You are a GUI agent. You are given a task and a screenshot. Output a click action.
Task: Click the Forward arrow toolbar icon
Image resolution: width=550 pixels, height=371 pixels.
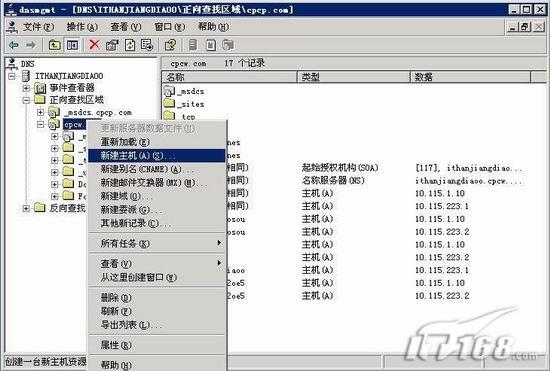point(31,45)
